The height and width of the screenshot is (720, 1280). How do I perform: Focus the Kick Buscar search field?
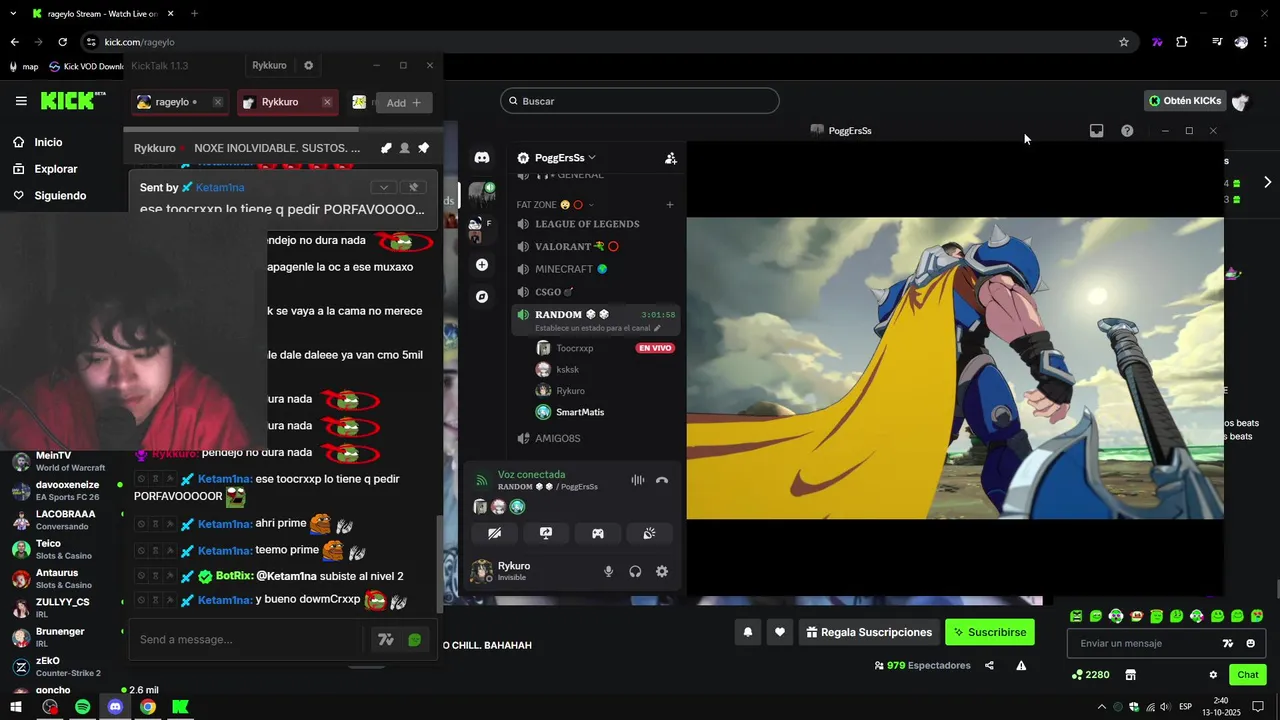640,101
